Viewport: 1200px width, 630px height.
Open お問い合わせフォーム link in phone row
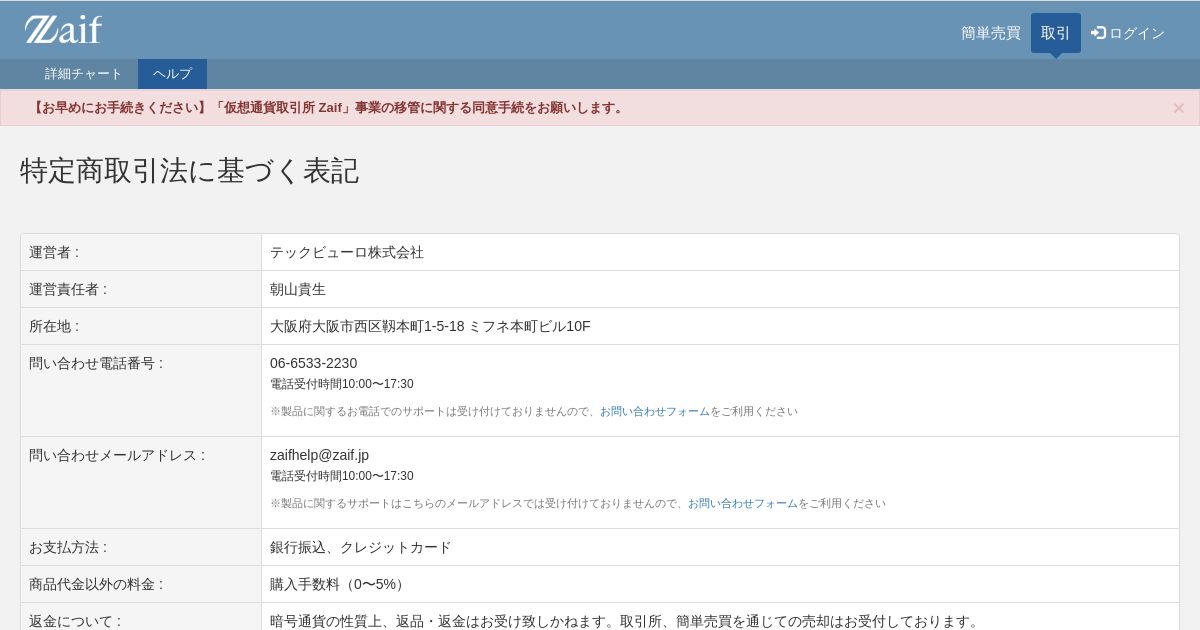point(655,411)
